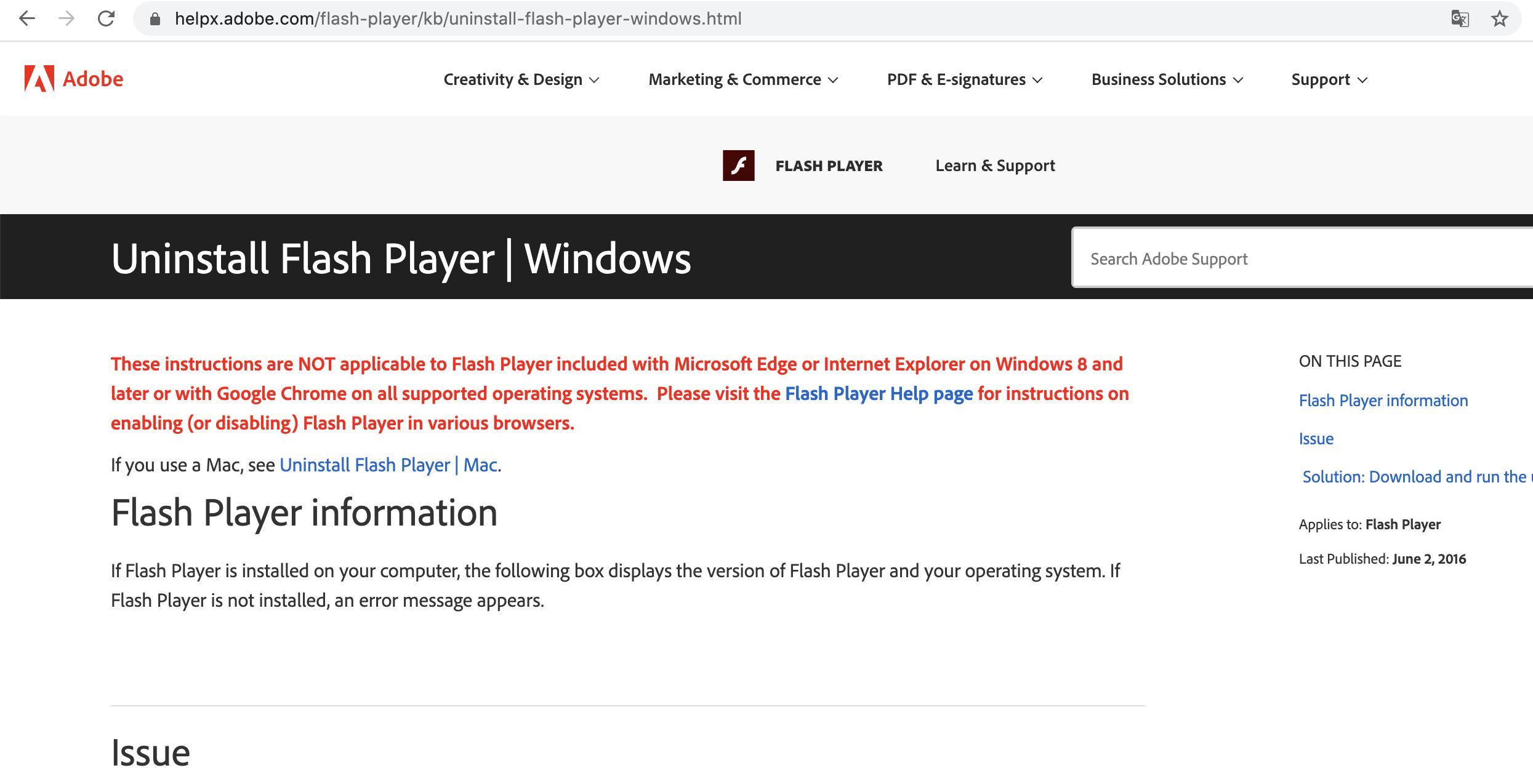Screen dimensions: 1533x784
Task: Open Learn & Support
Action: [995, 165]
